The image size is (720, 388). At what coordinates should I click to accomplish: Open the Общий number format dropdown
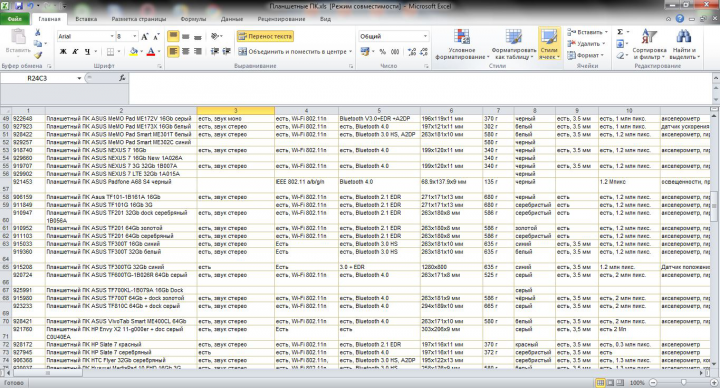[x=425, y=36]
